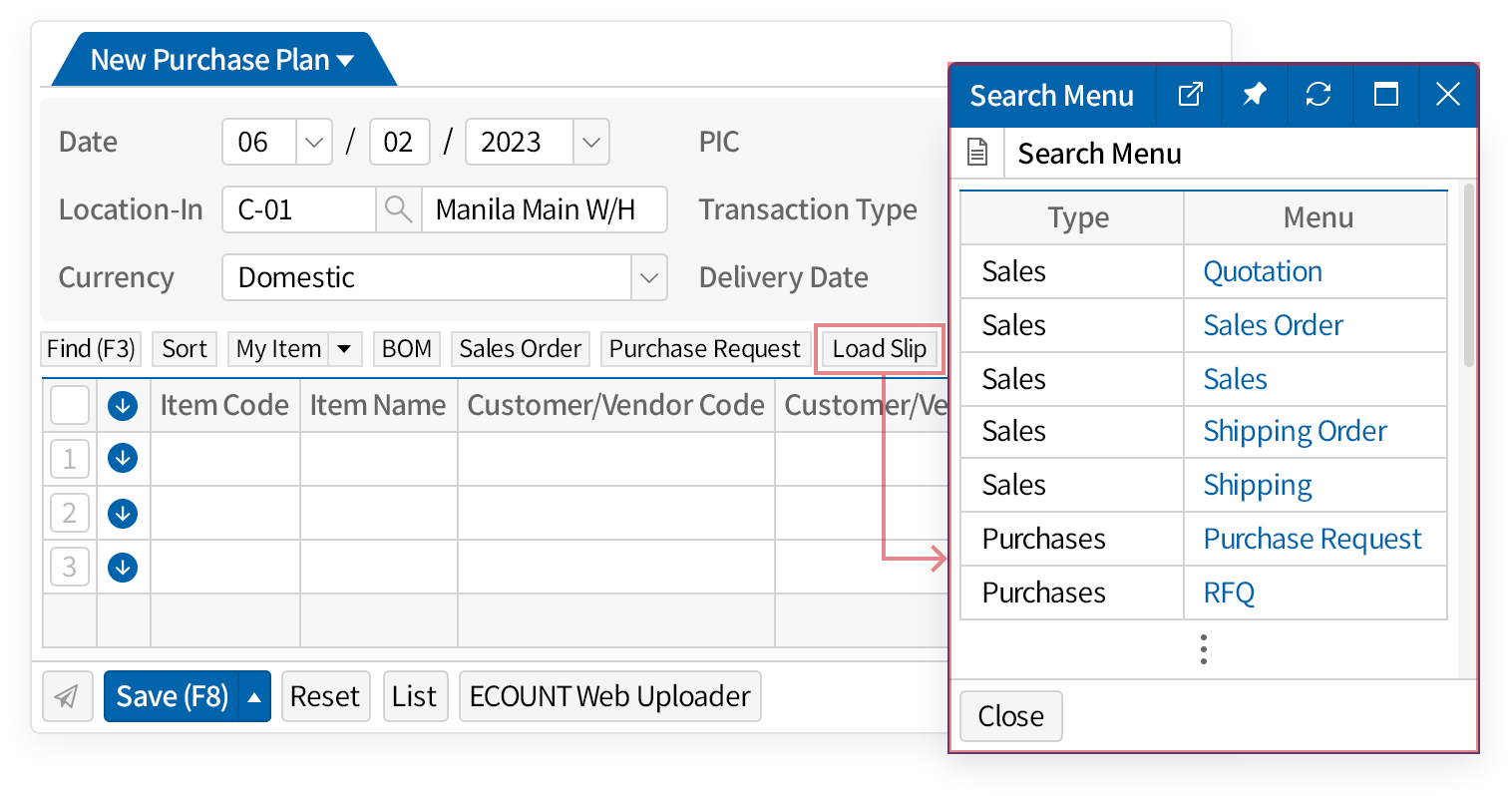The height and width of the screenshot is (796, 1512).
Task: Open the Currency dropdown showing Domestic
Action: [x=649, y=277]
